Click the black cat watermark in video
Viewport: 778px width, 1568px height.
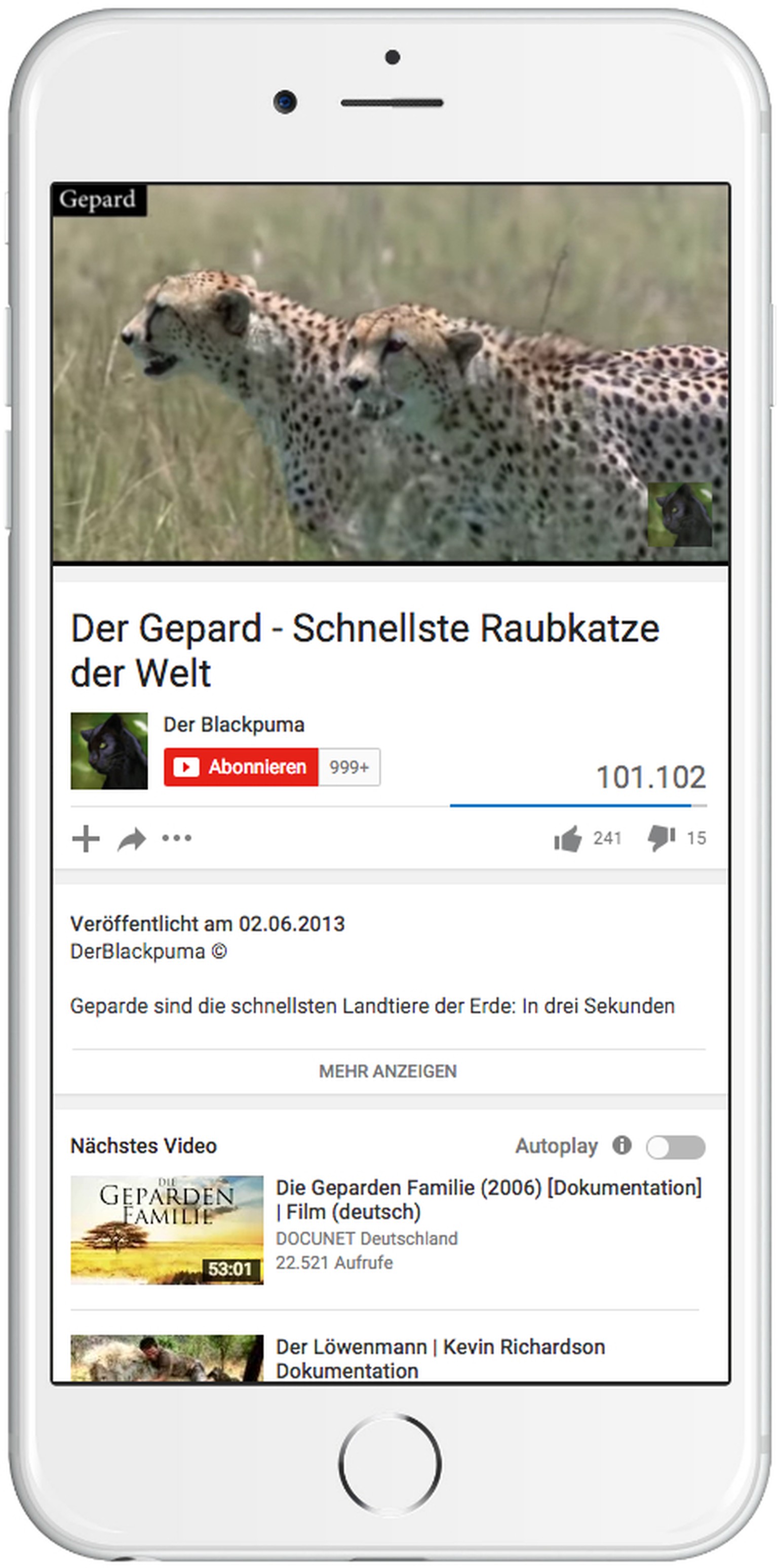pos(679,514)
